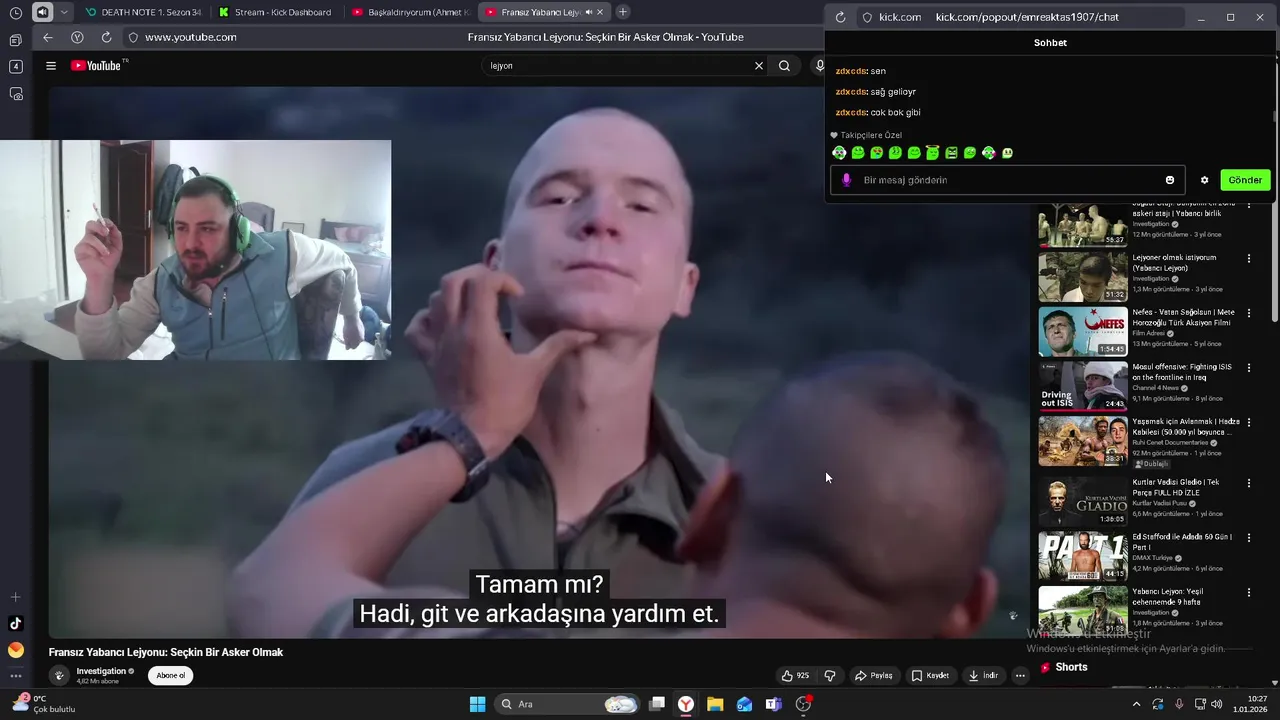The image size is (1280, 720).
Task: Open options menu for Yabancı Lejyon Yeşil cehennemde
Action: pyautogui.click(x=1248, y=593)
